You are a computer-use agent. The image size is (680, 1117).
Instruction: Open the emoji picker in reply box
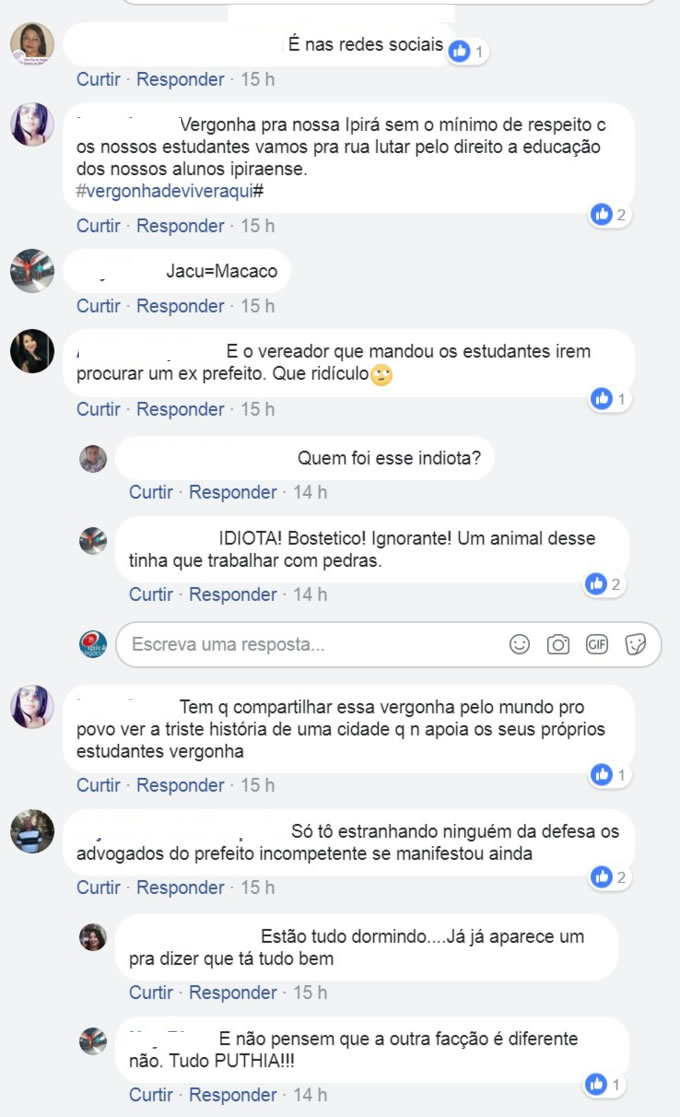tap(520, 644)
